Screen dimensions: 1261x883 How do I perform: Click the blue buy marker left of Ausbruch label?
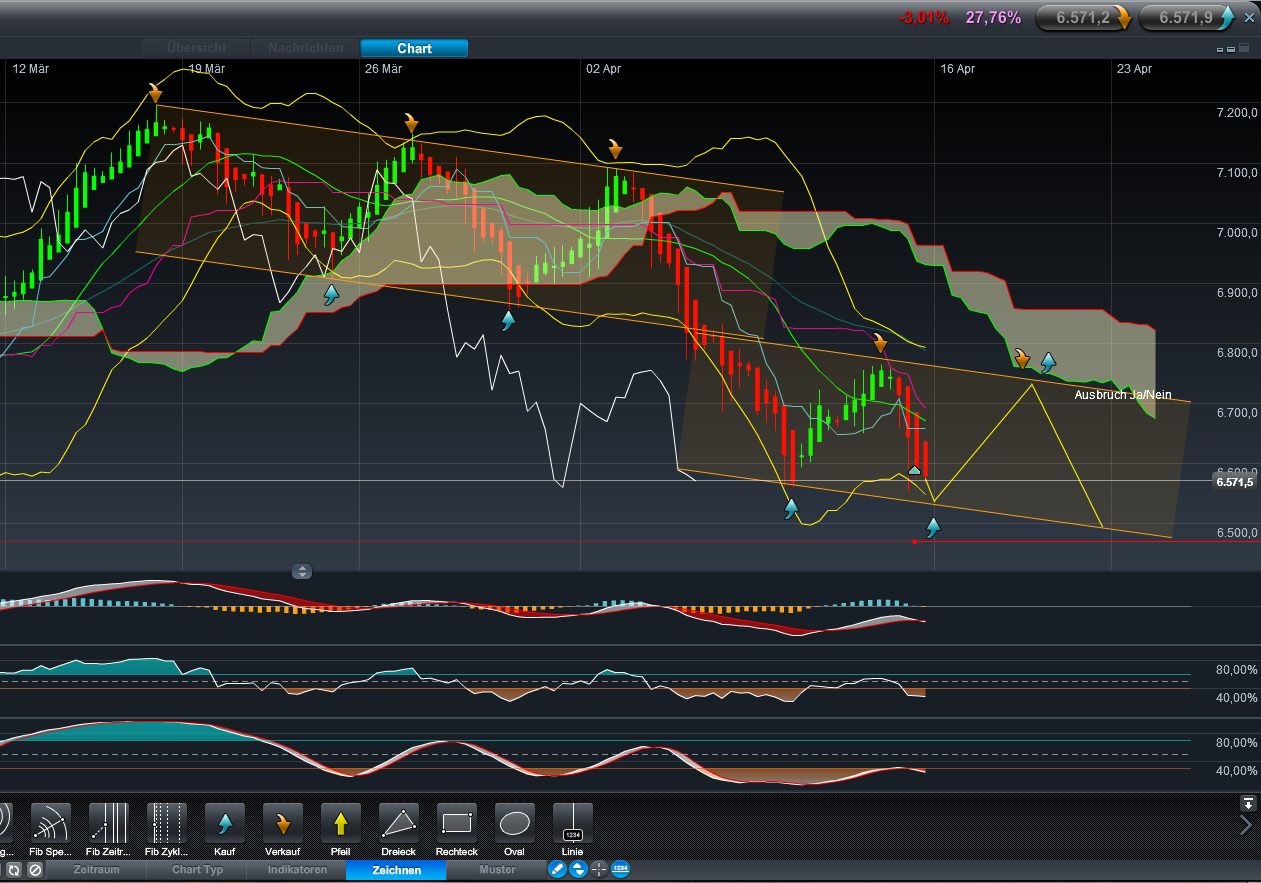(1048, 361)
